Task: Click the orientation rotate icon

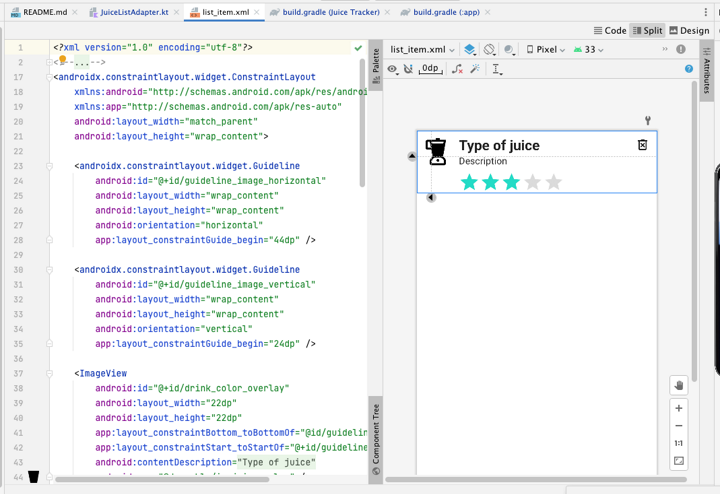Action: [x=489, y=49]
